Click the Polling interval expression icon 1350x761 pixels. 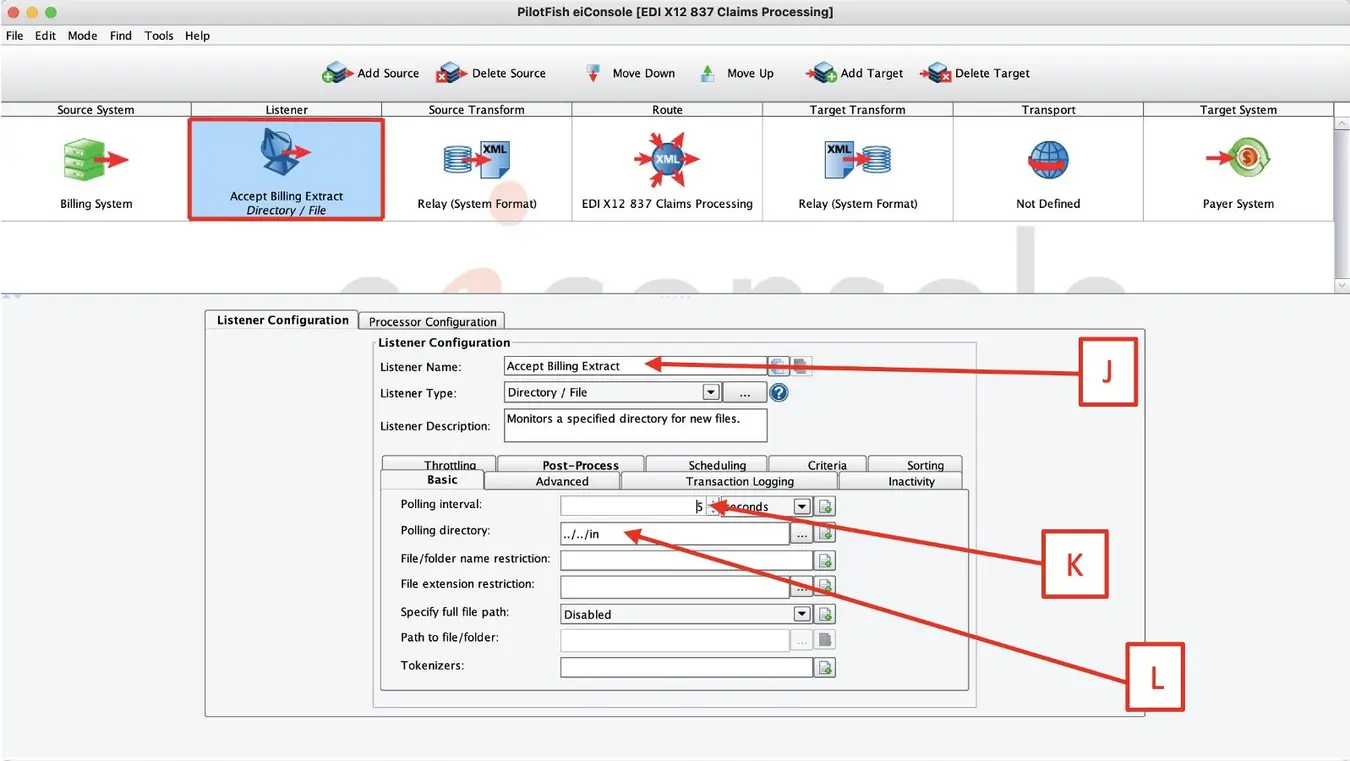tap(825, 507)
